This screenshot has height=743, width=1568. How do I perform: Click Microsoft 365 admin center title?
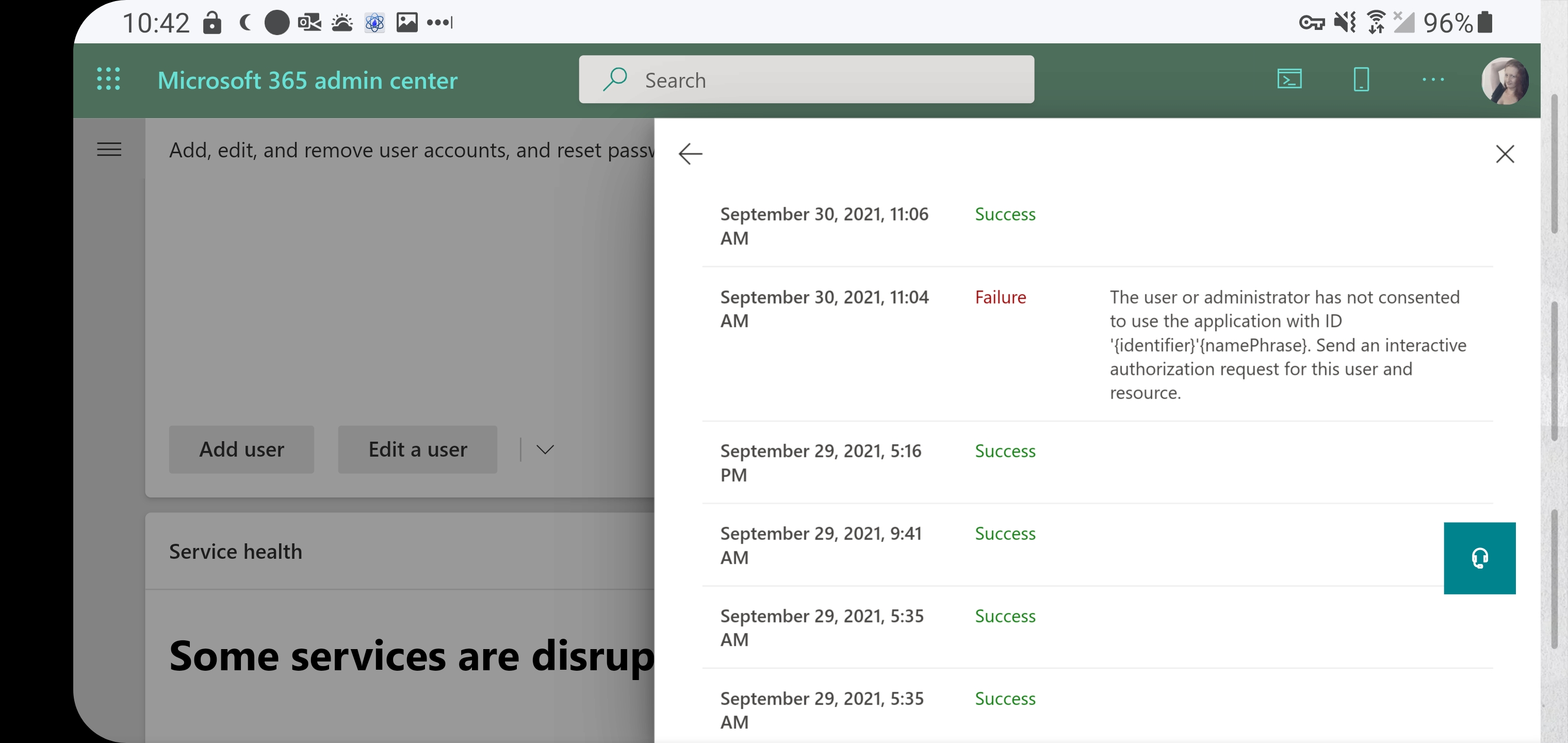[x=307, y=80]
